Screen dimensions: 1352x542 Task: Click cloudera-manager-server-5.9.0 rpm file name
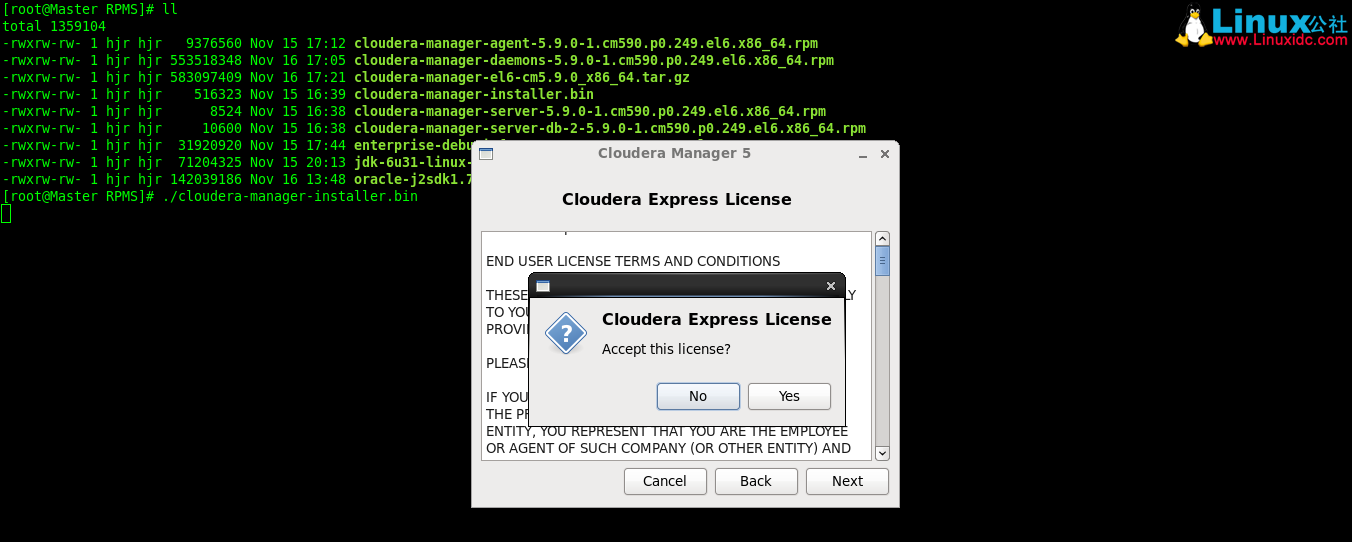click(x=590, y=112)
